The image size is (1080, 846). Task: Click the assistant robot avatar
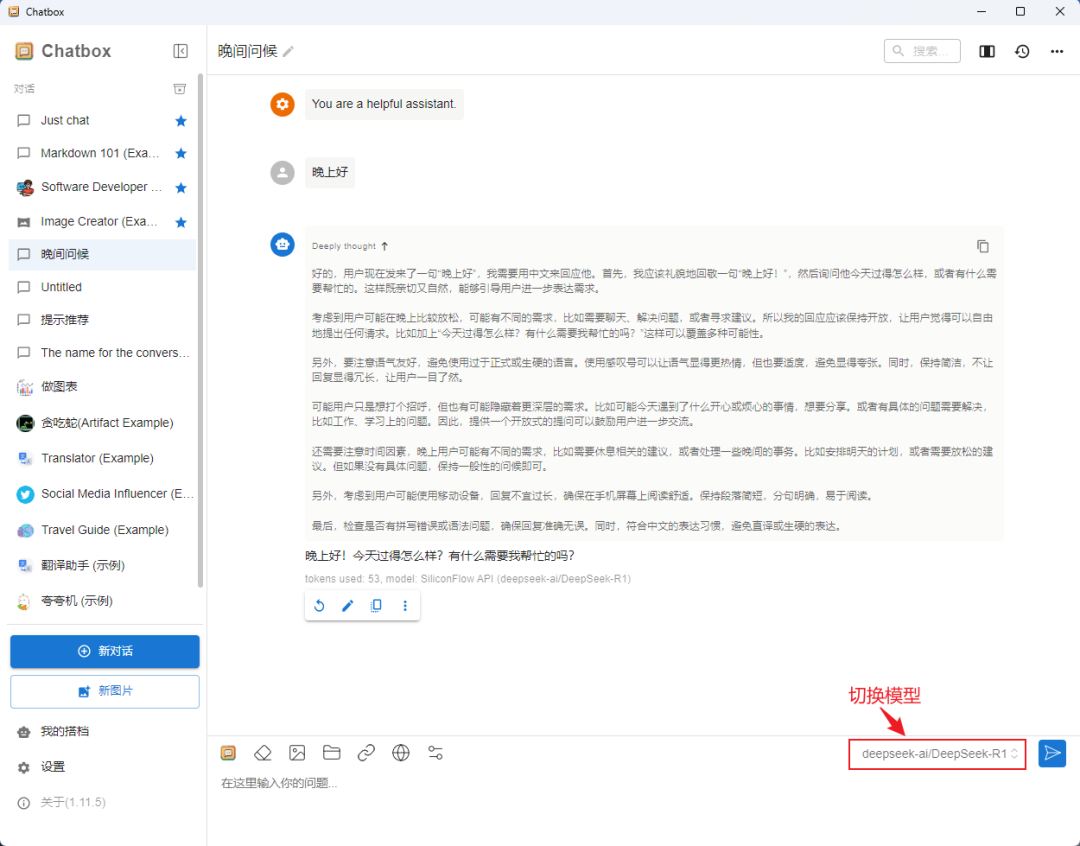tap(282, 245)
